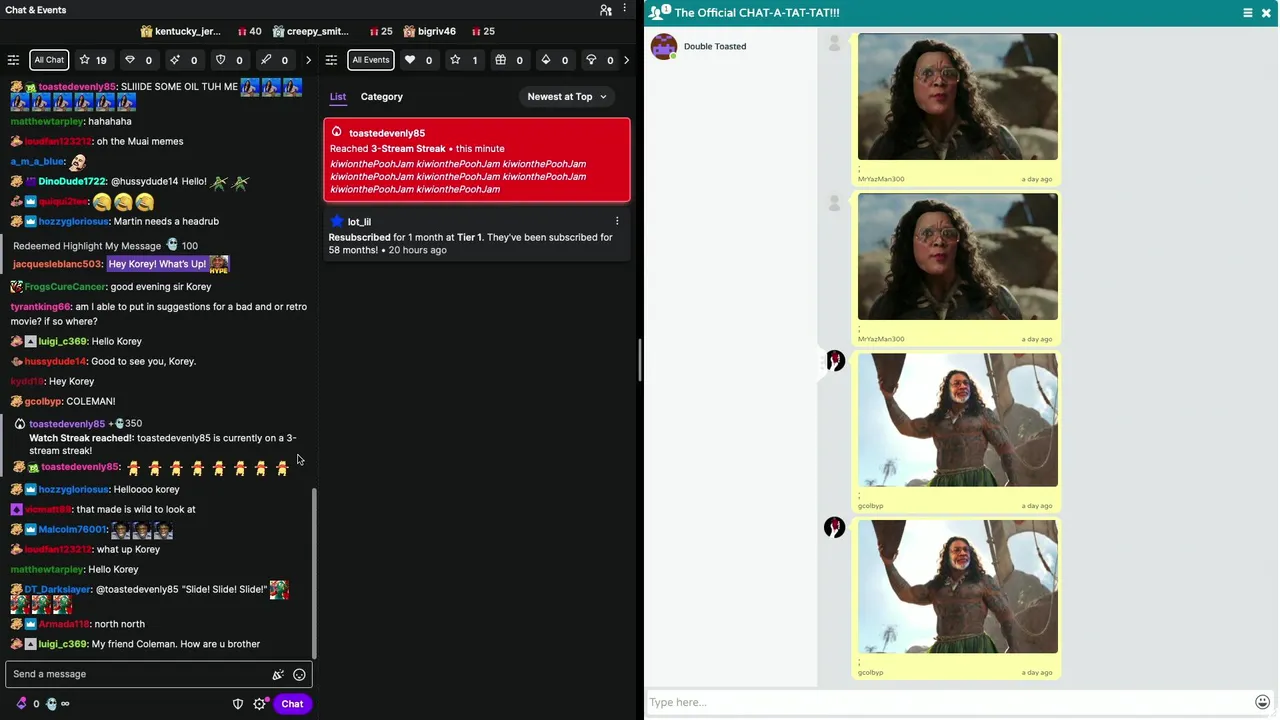Toggle the heart follows event filter
The height and width of the screenshot is (720, 1280).
418,60
